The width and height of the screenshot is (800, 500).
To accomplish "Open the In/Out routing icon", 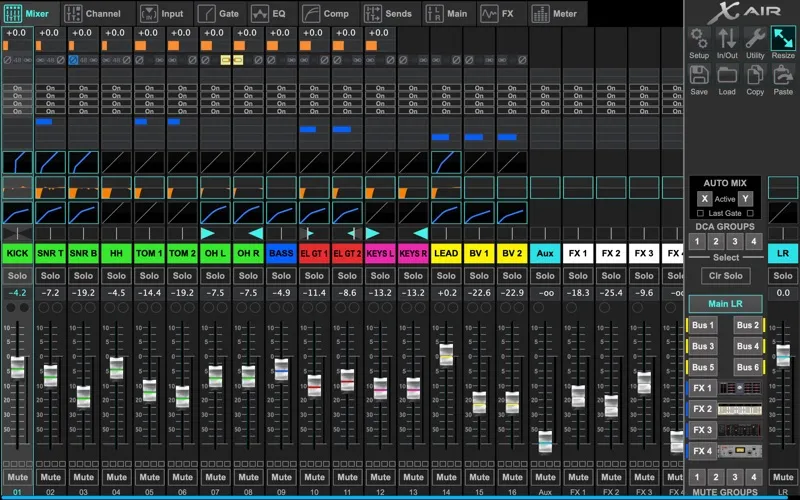I will point(727,38).
